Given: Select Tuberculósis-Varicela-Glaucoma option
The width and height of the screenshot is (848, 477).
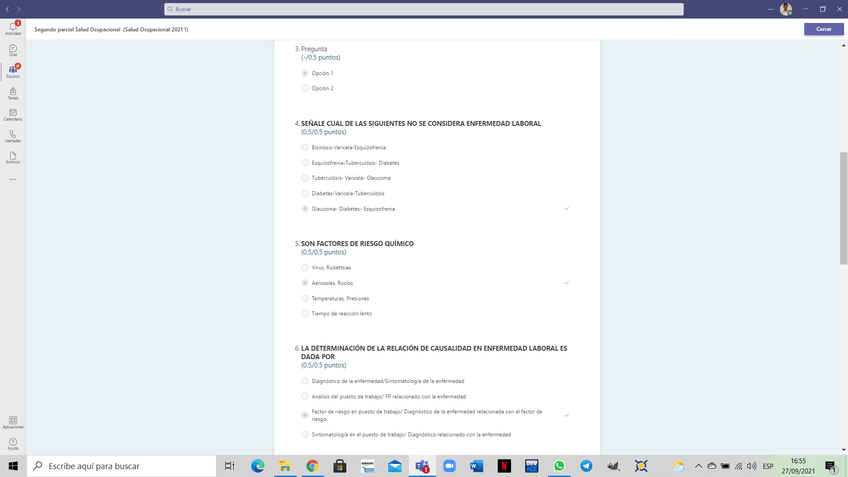Looking at the screenshot, I should (x=305, y=178).
